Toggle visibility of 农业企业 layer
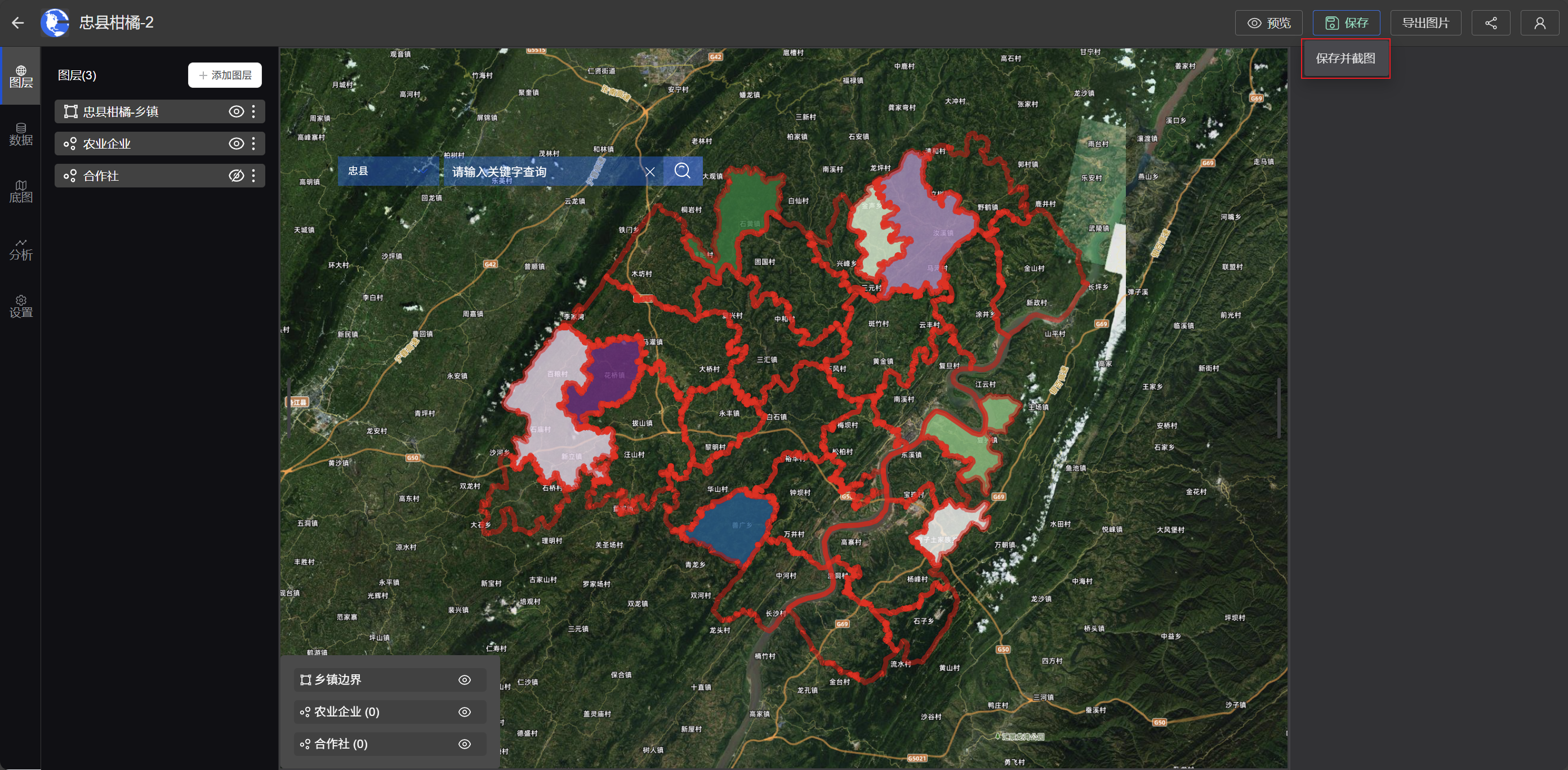 (236, 144)
